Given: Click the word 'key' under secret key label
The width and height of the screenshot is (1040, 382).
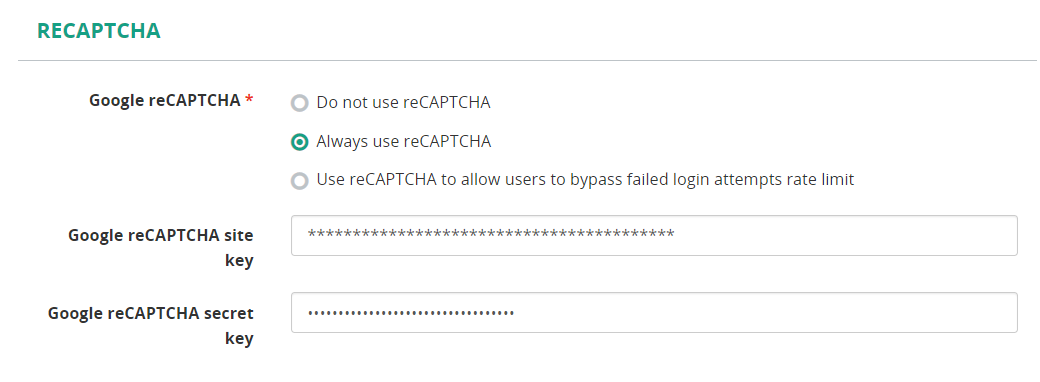Looking at the screenshot, I should [239, 338].
